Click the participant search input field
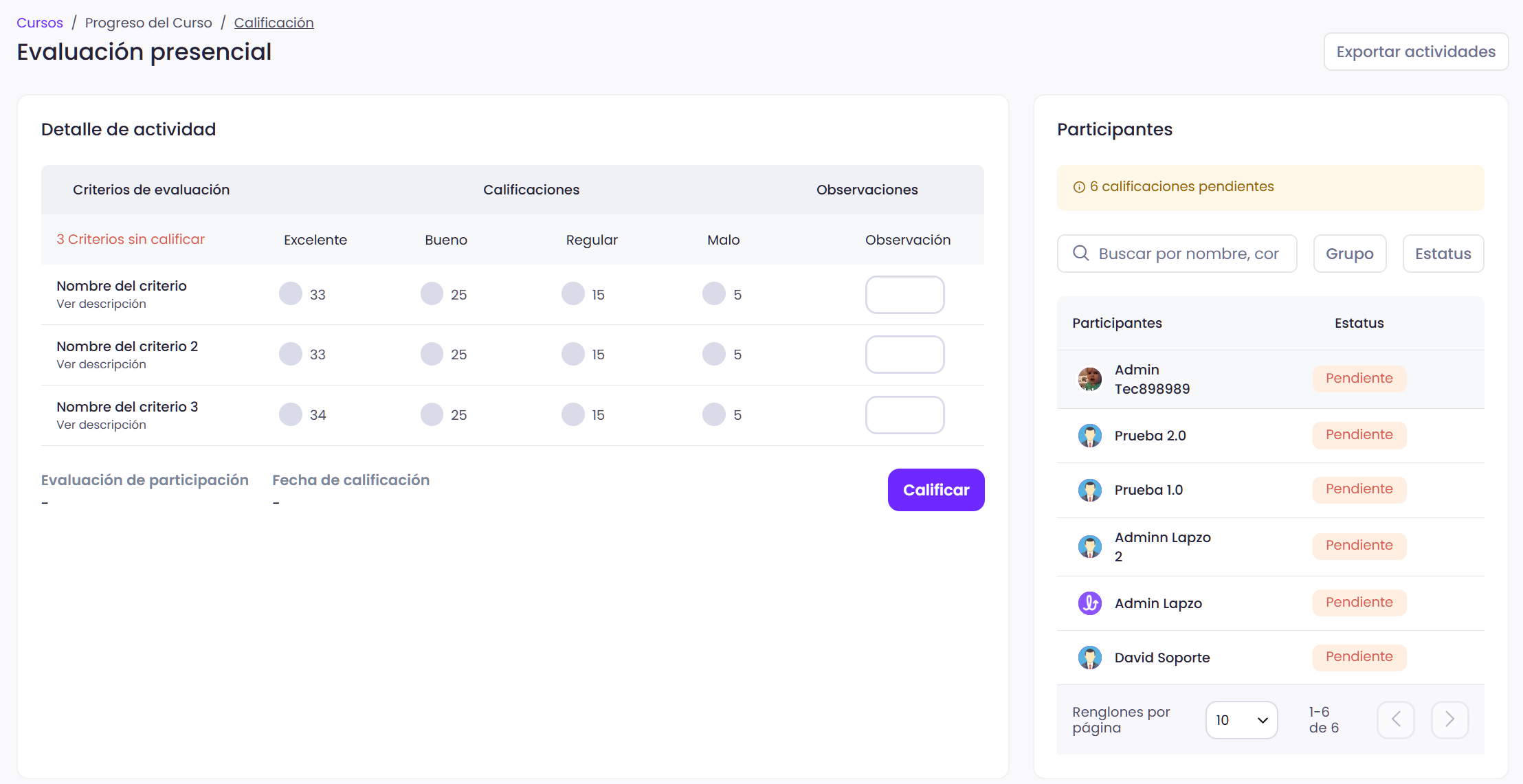1523x784 pixels. 1189,254
